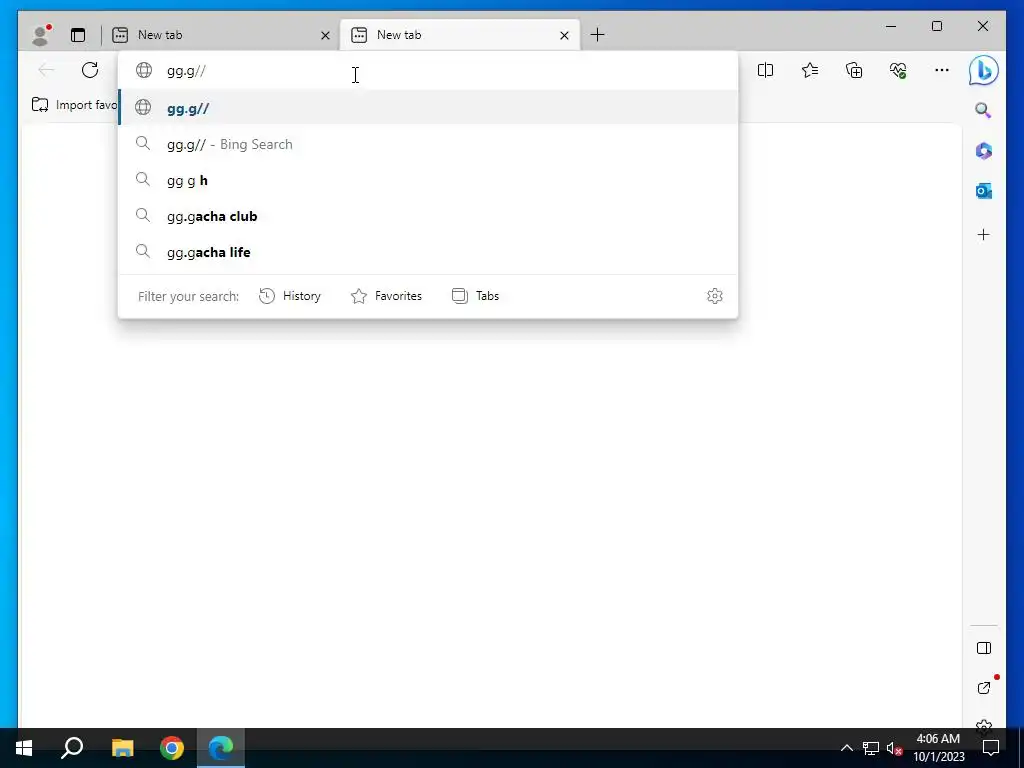Open Collections in the toolbar
This screenshot has height=768, width=1024.
click(854, 70)
